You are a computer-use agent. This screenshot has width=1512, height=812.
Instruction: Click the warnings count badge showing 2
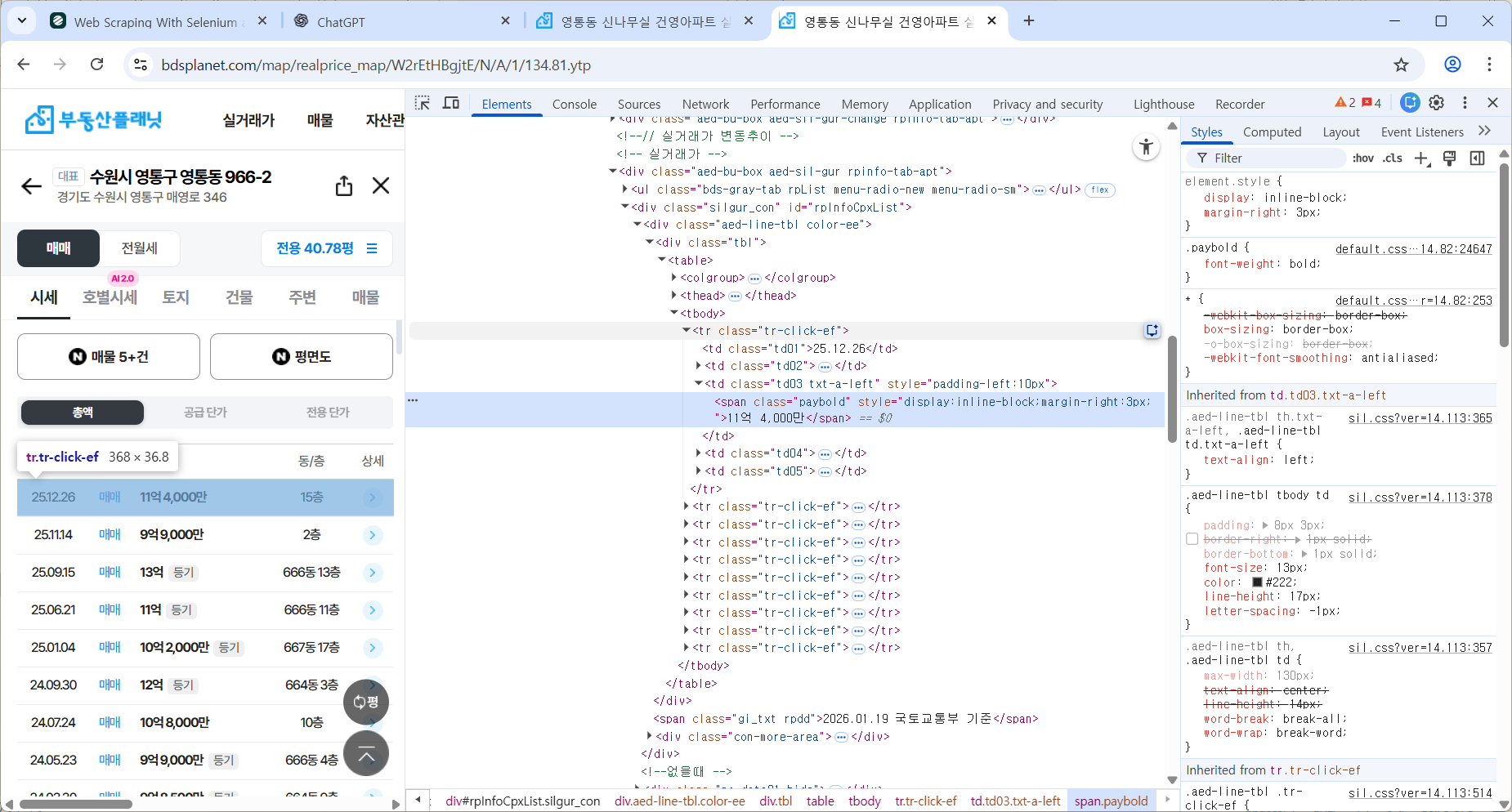tap(1345, 103)
